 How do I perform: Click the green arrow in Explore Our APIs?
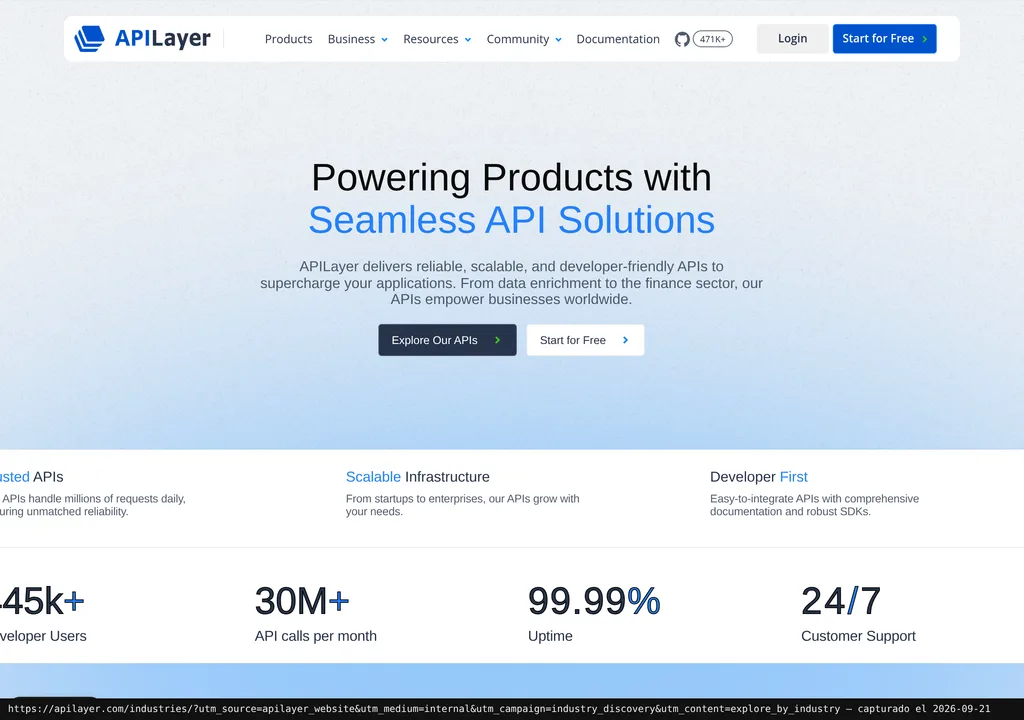[x=498, y=340]
